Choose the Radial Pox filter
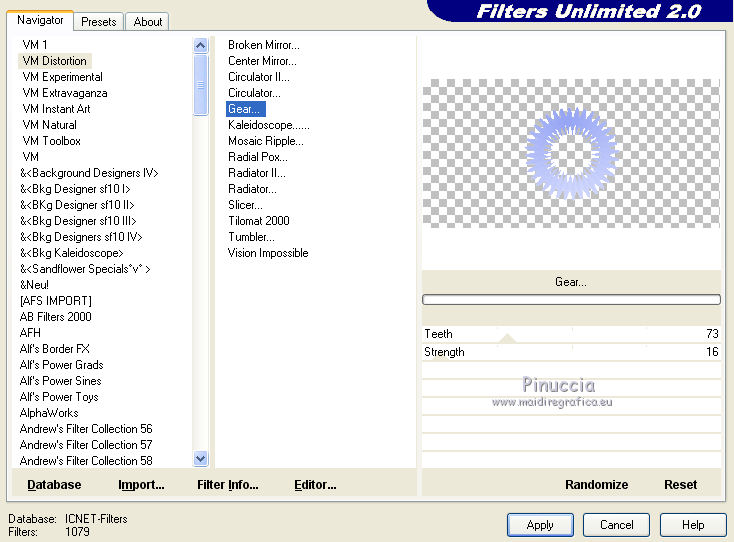The width and height of the screenshot is (734, 542). 257,157
